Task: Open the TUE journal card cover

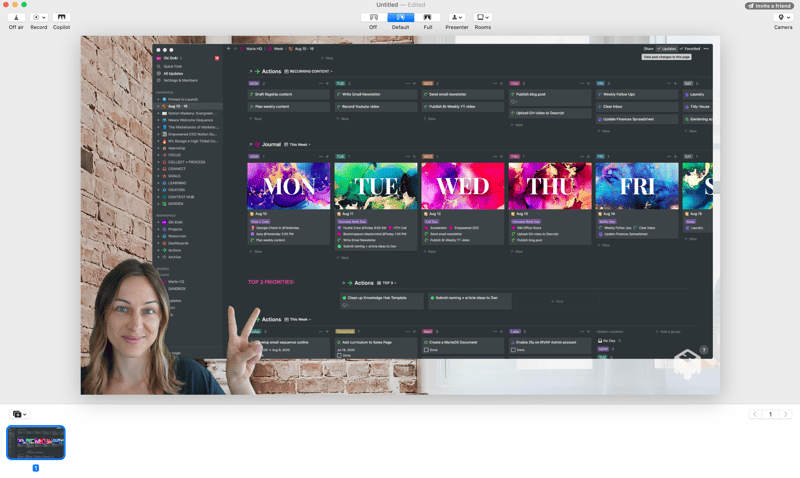Action: click(376, 186)
